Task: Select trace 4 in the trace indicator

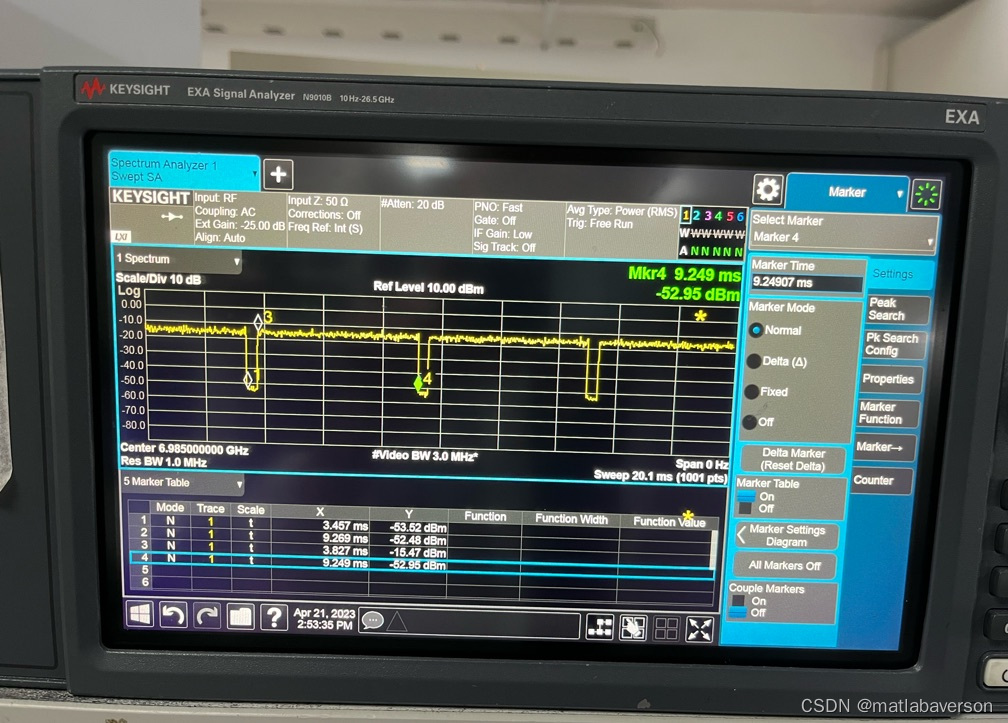Action: (718, 216)
